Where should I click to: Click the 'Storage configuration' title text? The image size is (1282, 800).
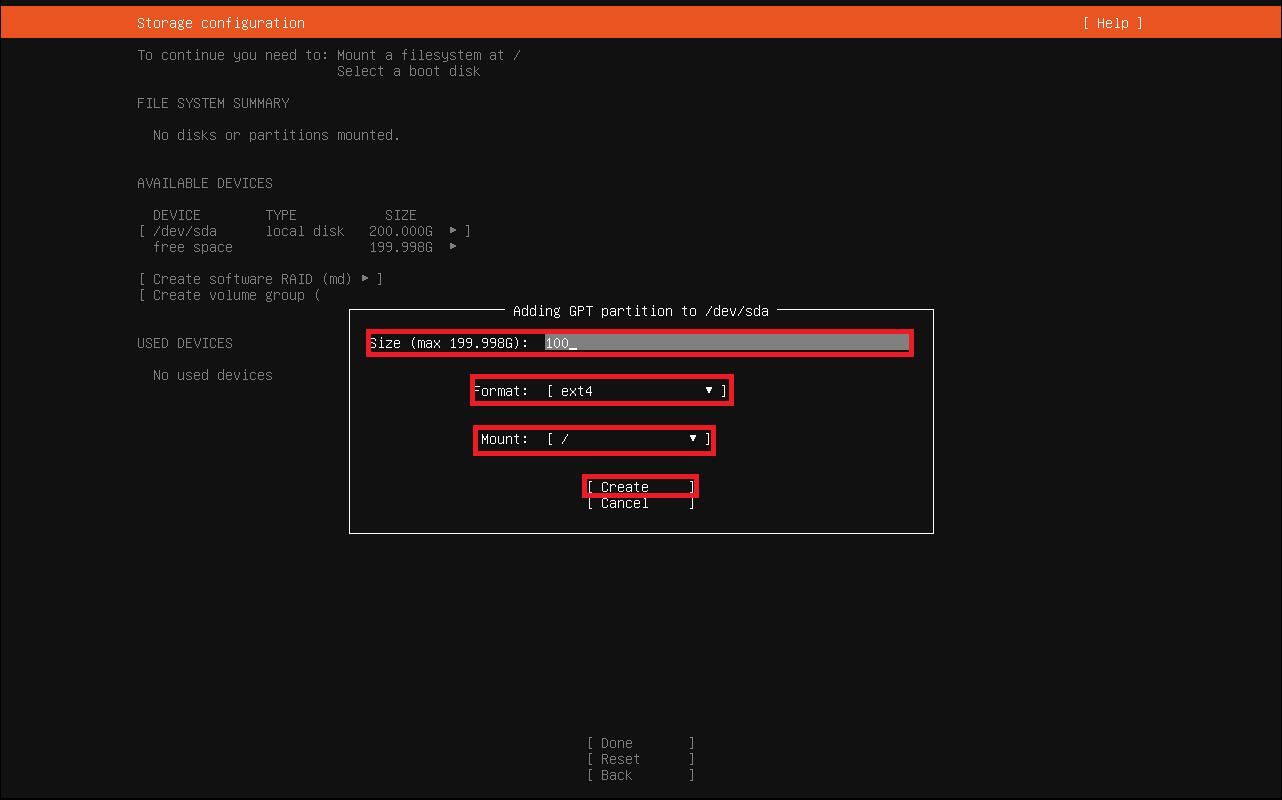[221, 23]
